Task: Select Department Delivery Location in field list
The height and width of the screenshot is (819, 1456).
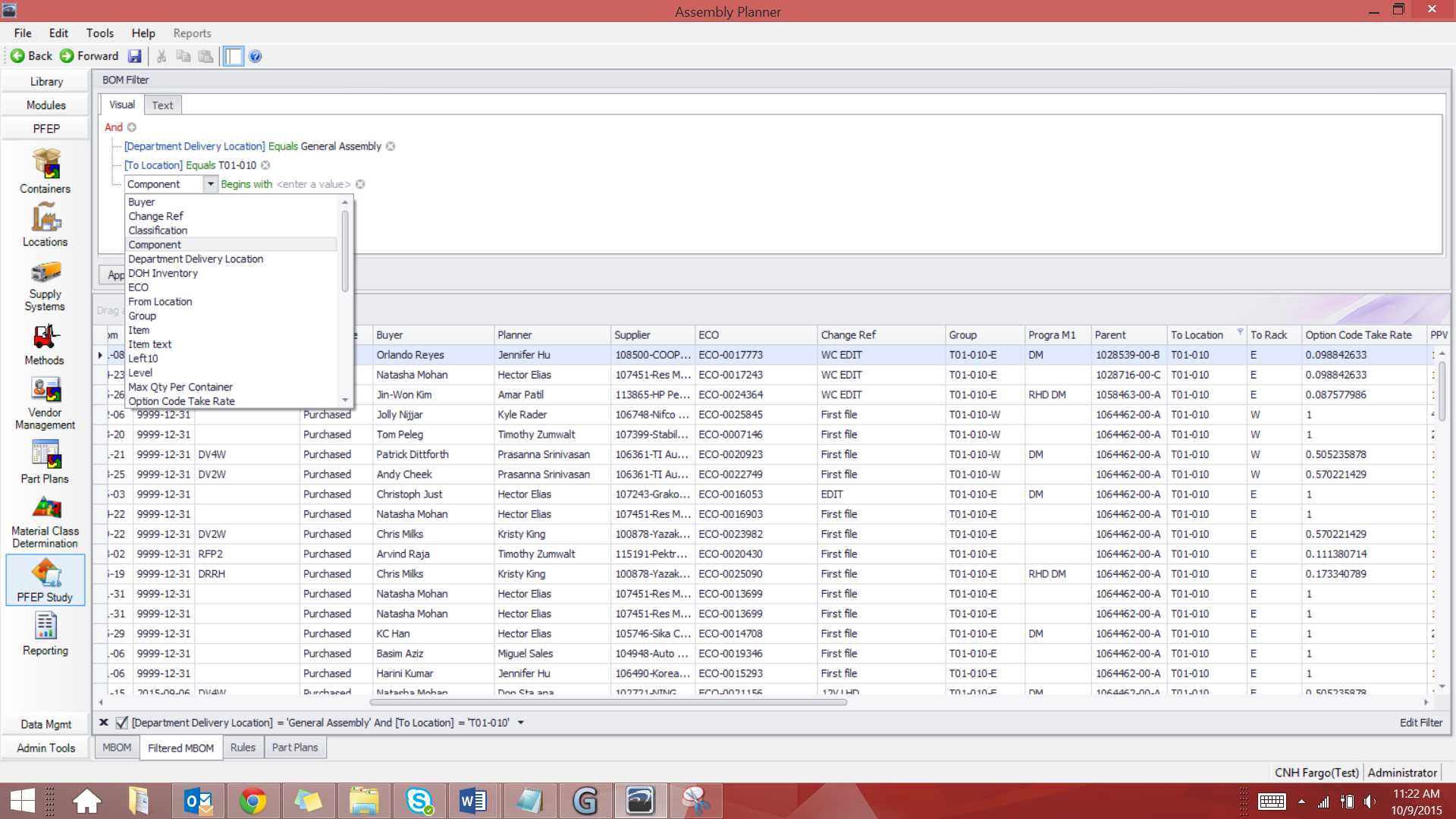Action: pyautogui.click(x=231, y=259)
